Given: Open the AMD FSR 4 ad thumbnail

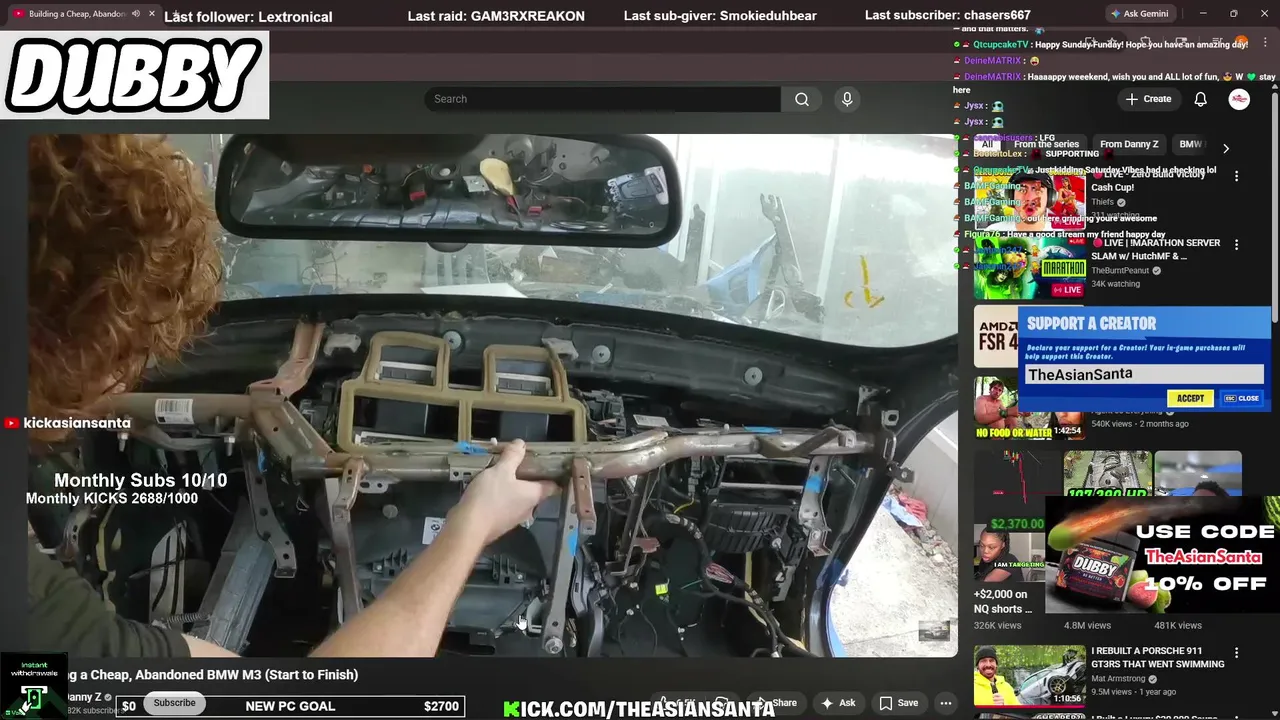Looking at the screenshot, I should click(996, 336).
